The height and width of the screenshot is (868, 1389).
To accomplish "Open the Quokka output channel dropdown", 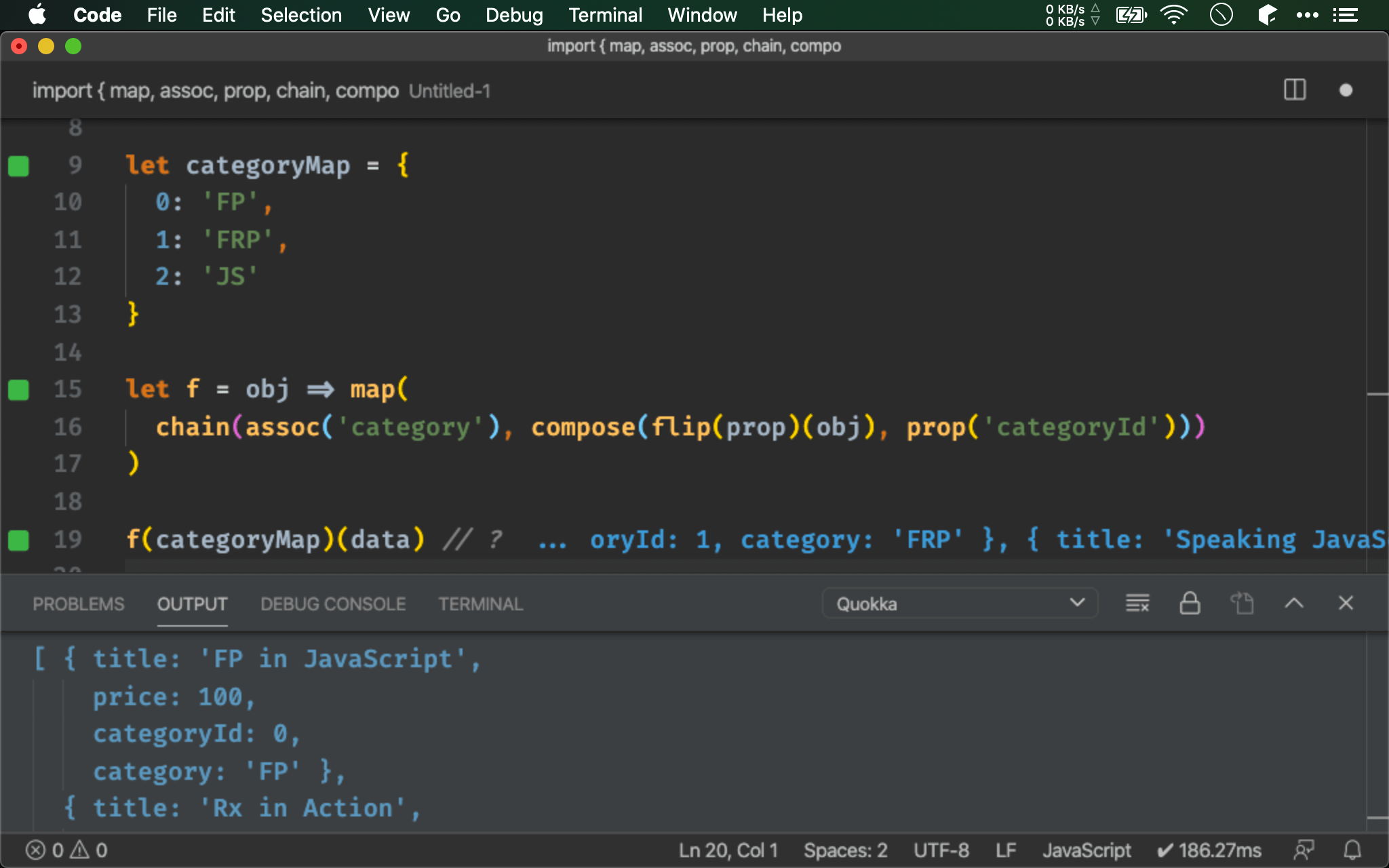I will [960, 604].
